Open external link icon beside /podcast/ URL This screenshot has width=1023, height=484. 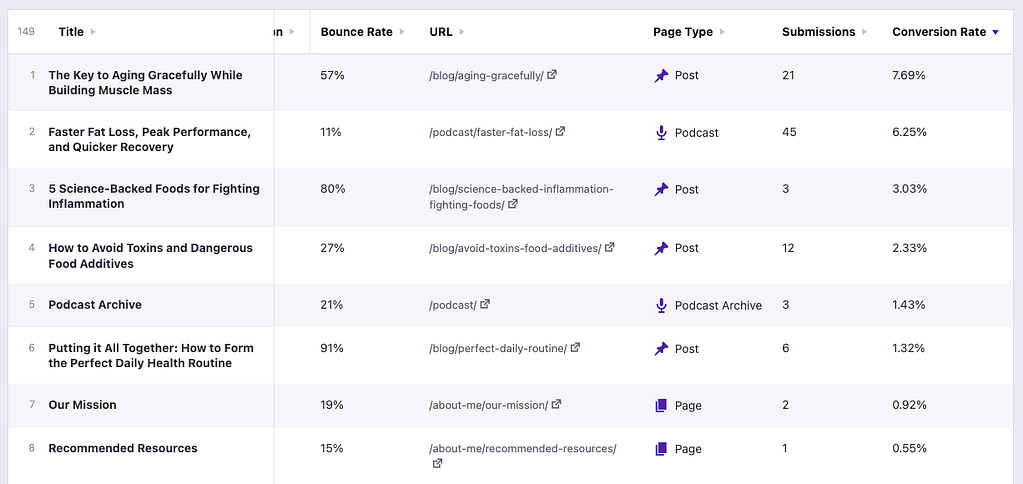pyautogui.click(x=485, y=305)
